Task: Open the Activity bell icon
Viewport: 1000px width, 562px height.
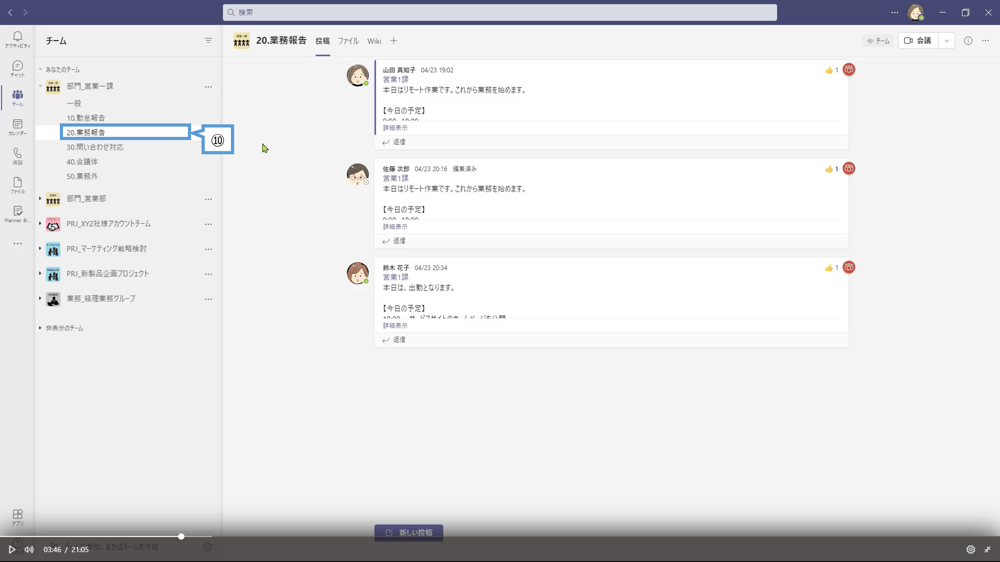Action: 17,39
